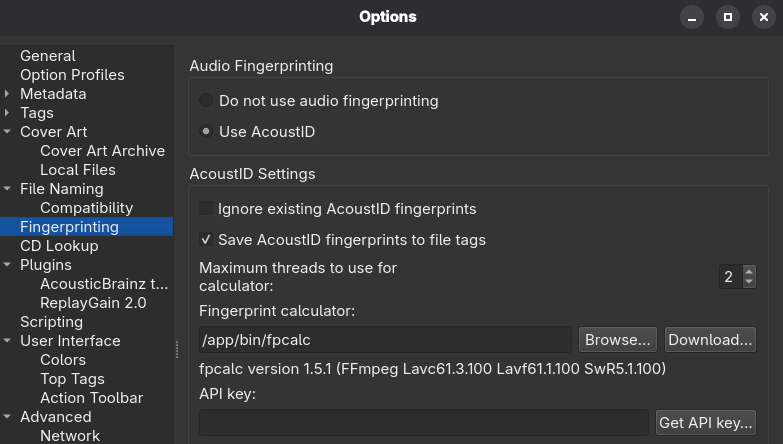Image resolution: width=783 pixels, height=444 pixels.
Task: Click the Browse... button
Action: (619, 340)
